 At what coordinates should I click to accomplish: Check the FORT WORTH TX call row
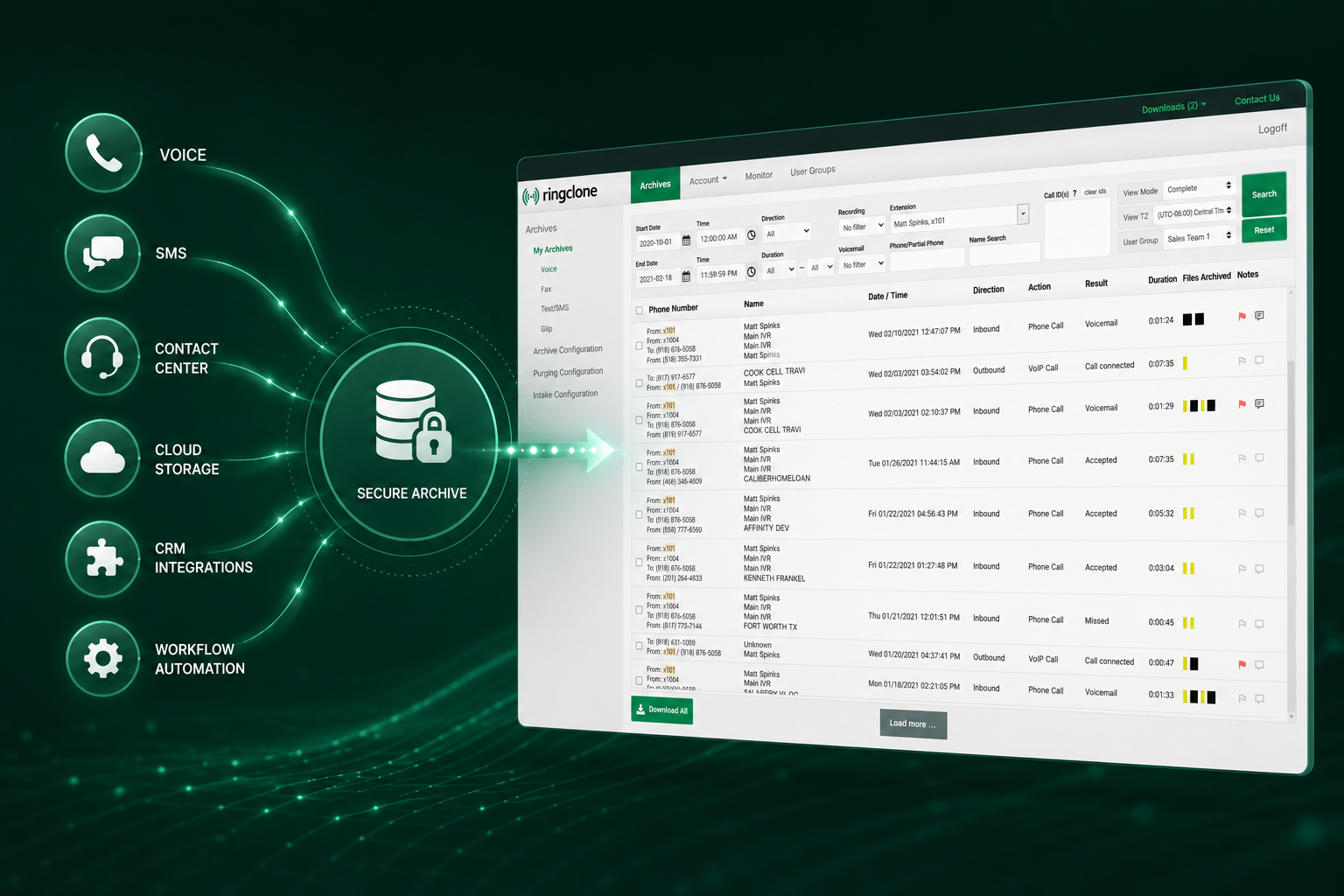click(639, 610)
